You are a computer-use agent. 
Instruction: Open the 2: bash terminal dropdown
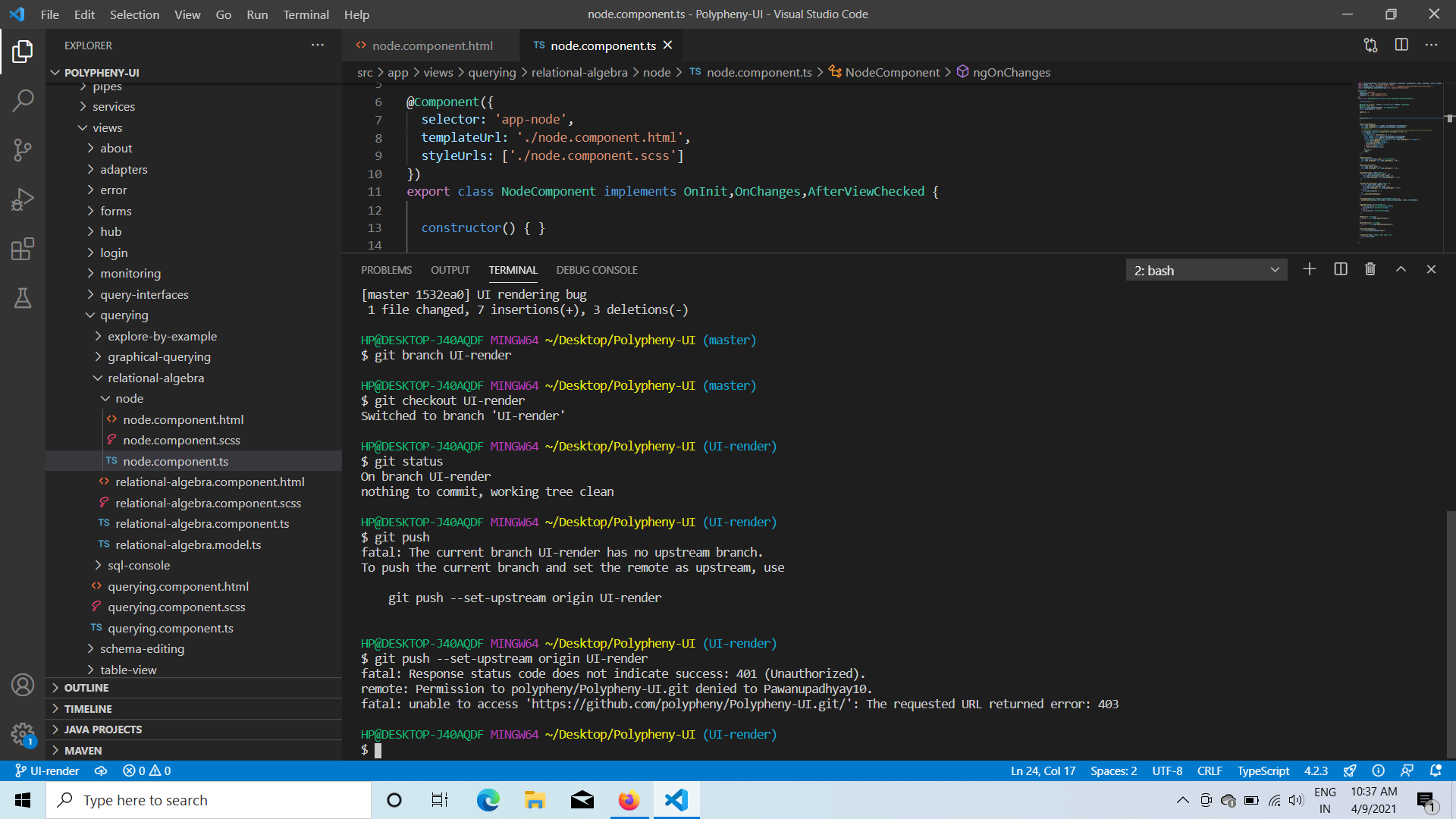tap(1206, 269)
